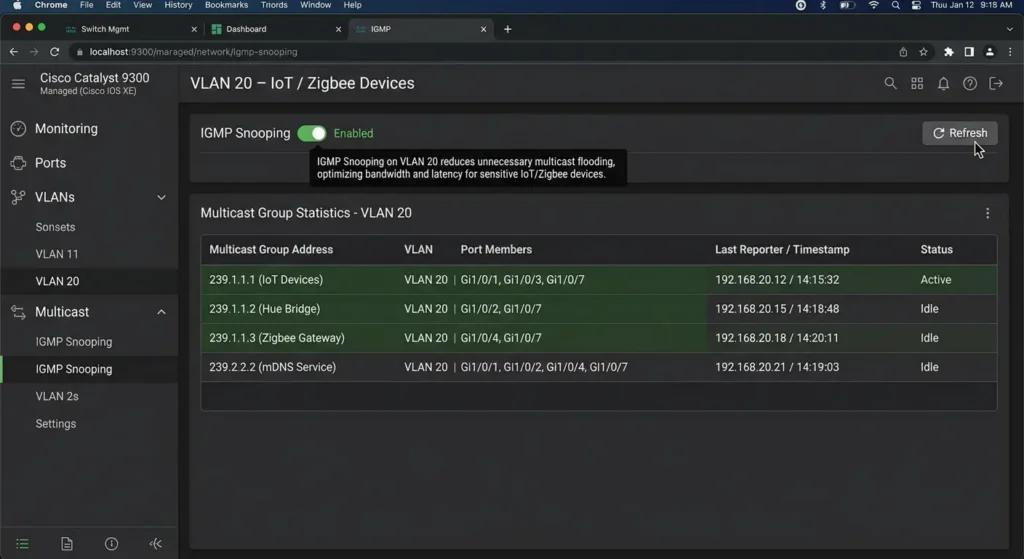Open Chrome extensions puzzle icon
This screenshot has height=559, width=1024.
[948, 52]
